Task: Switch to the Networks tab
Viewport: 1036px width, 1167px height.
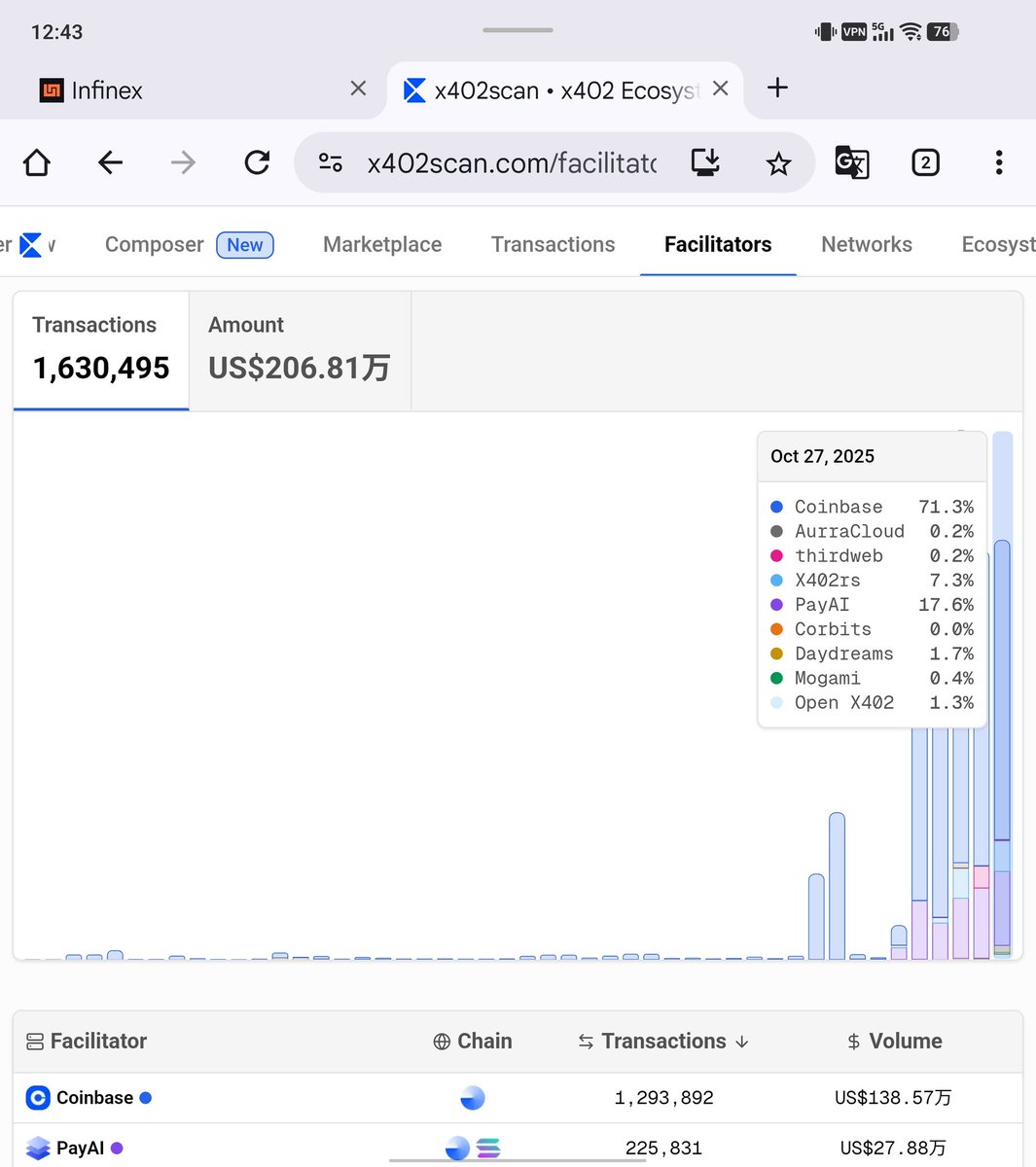Action: [866, 244]
